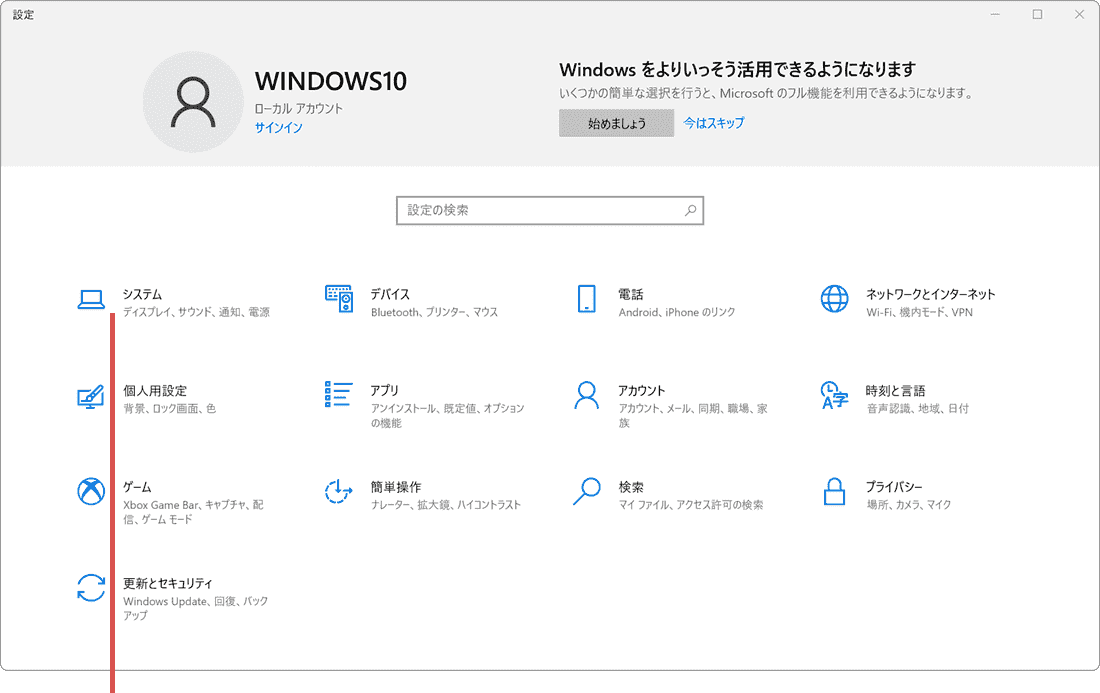Viewport: 1100px width, 693px height.
Task: Click the サインイン link under WINDOWS10
Action: [278, 128]
